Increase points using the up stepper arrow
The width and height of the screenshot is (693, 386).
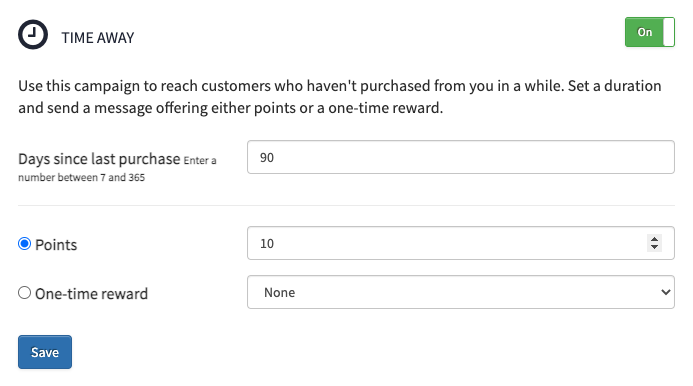[654, 239]
